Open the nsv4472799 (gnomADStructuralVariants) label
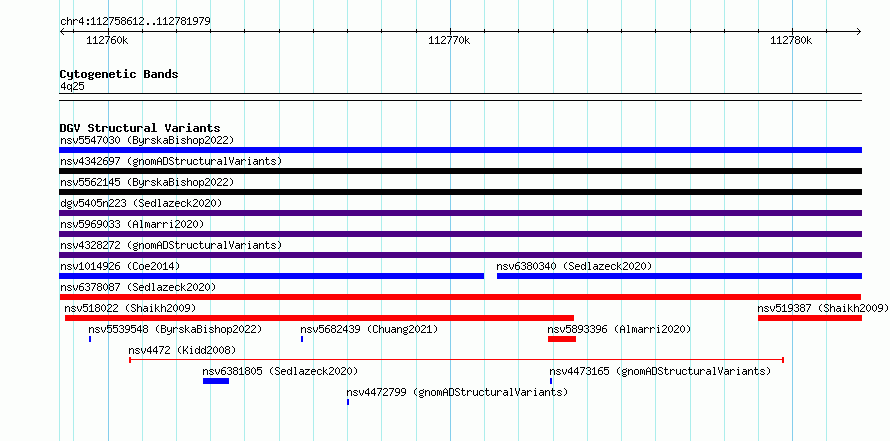 457,392
